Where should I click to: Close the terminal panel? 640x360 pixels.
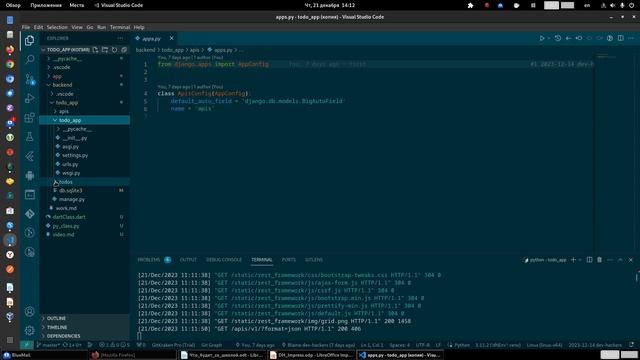pos(631,260)
